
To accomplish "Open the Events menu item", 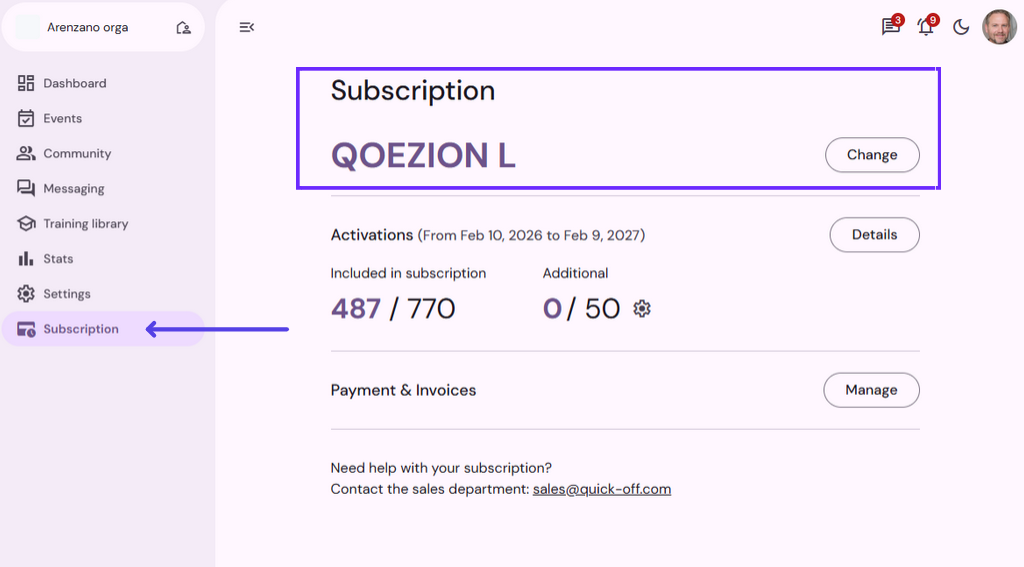I will click(63, 118).
